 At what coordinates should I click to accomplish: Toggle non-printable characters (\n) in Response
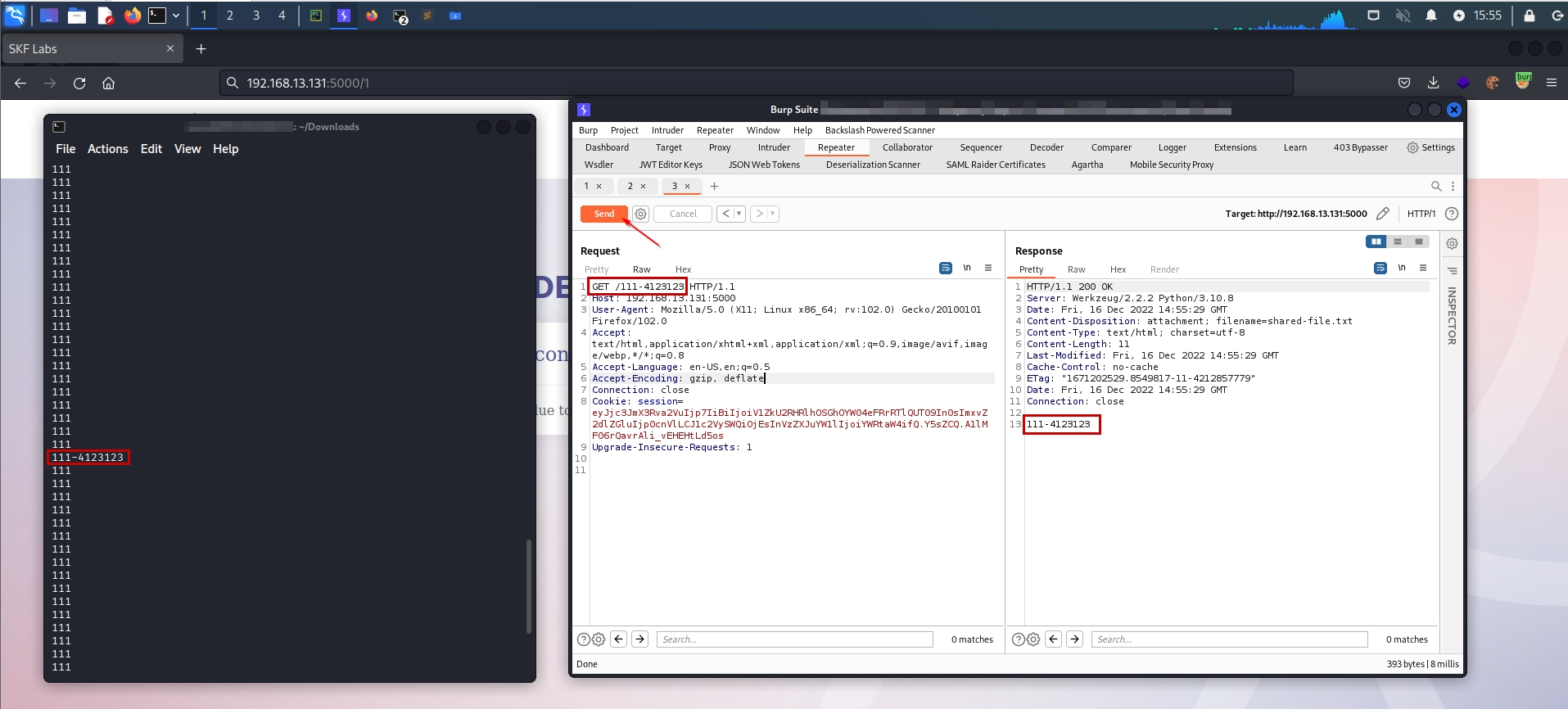(1402, 268)
